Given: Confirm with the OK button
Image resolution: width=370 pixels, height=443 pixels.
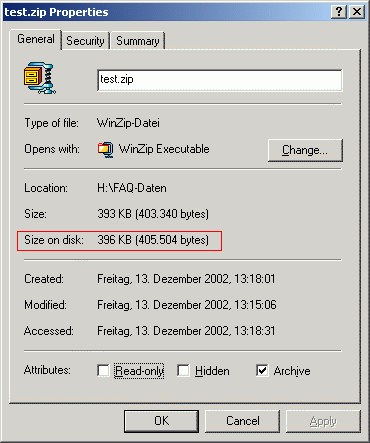Looking at the screenshot, I should point(161,421).
